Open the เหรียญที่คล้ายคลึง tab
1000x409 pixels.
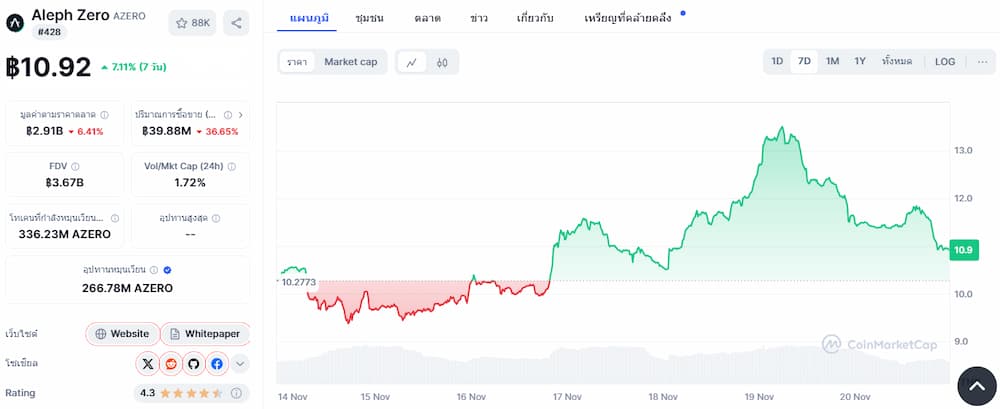pos(628,18)
